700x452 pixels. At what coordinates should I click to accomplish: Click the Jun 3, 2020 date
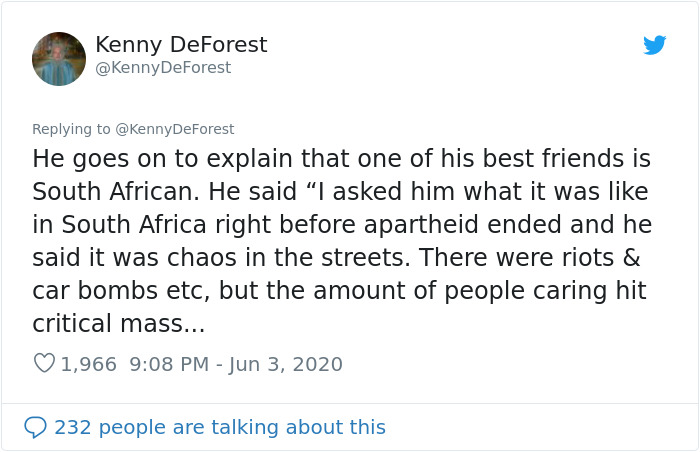pyautogui.click(x=287, y=364)
